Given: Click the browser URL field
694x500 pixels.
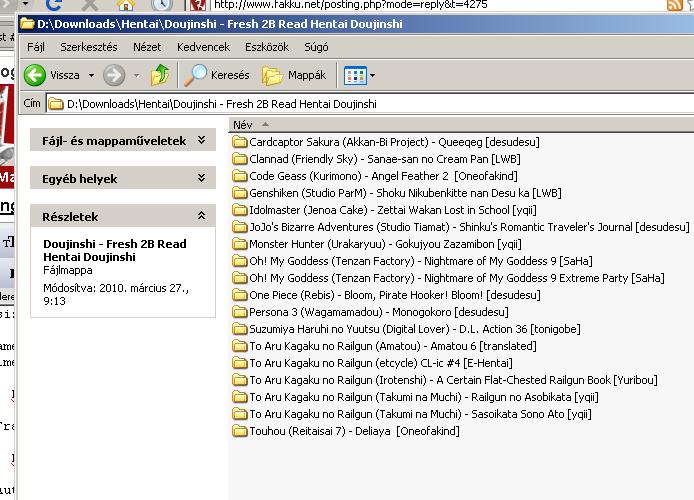Looking at the screenshot, I should [436, 5].
